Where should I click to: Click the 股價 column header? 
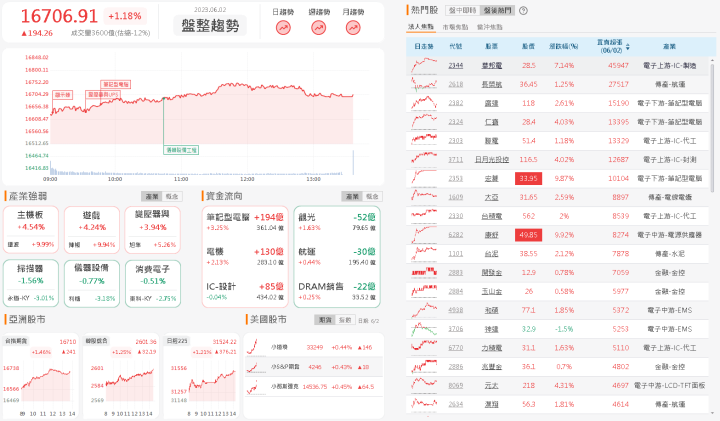pos(529,47)
